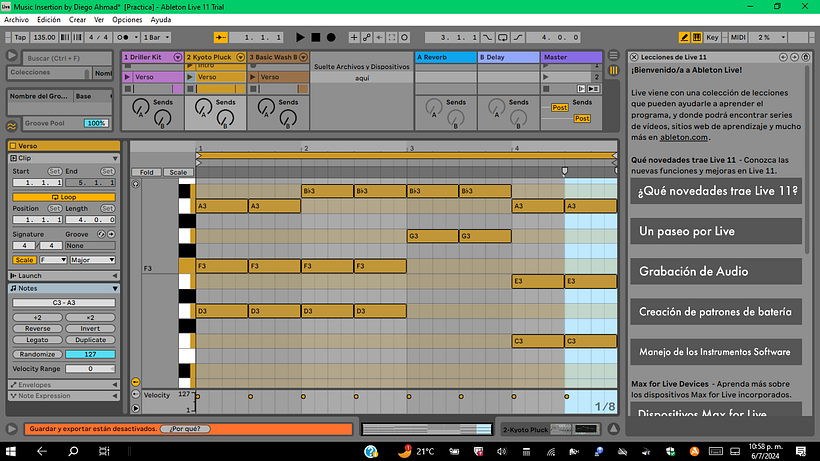
Task: Toggle the Loop switch in transport
Action: click(x=502, y=37)
